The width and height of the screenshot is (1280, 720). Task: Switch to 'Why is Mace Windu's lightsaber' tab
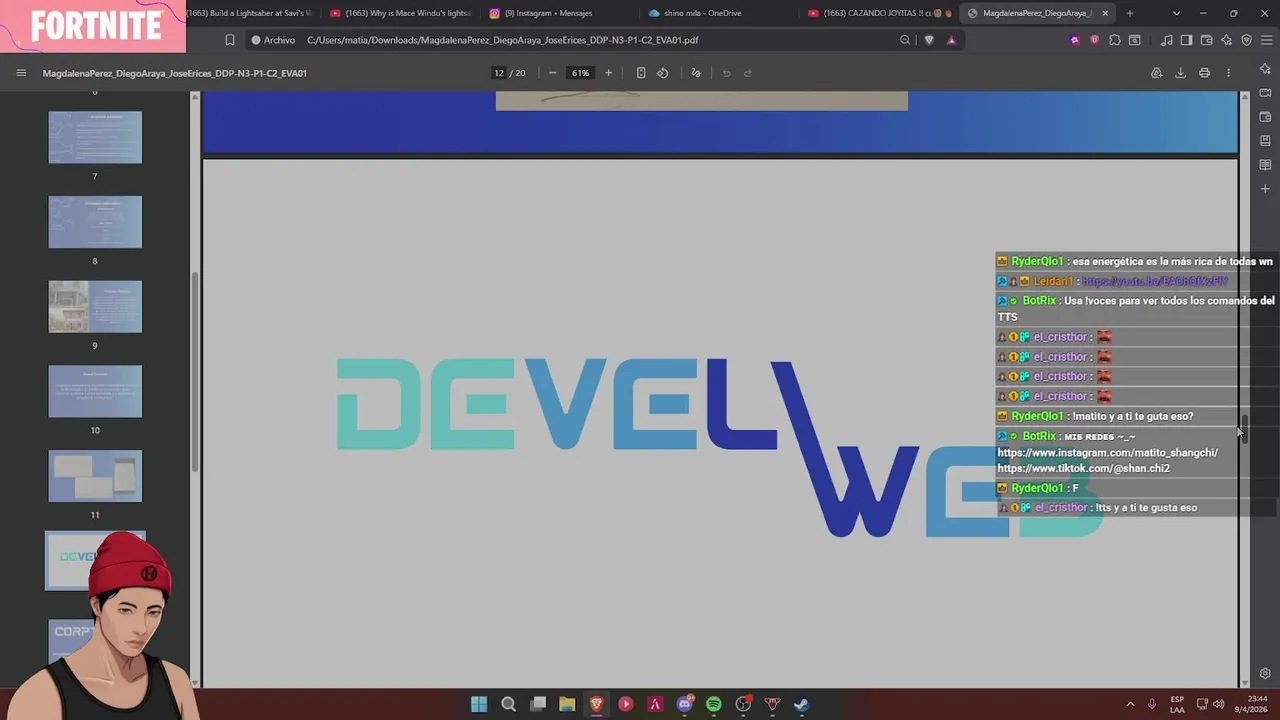click(400, 13)
